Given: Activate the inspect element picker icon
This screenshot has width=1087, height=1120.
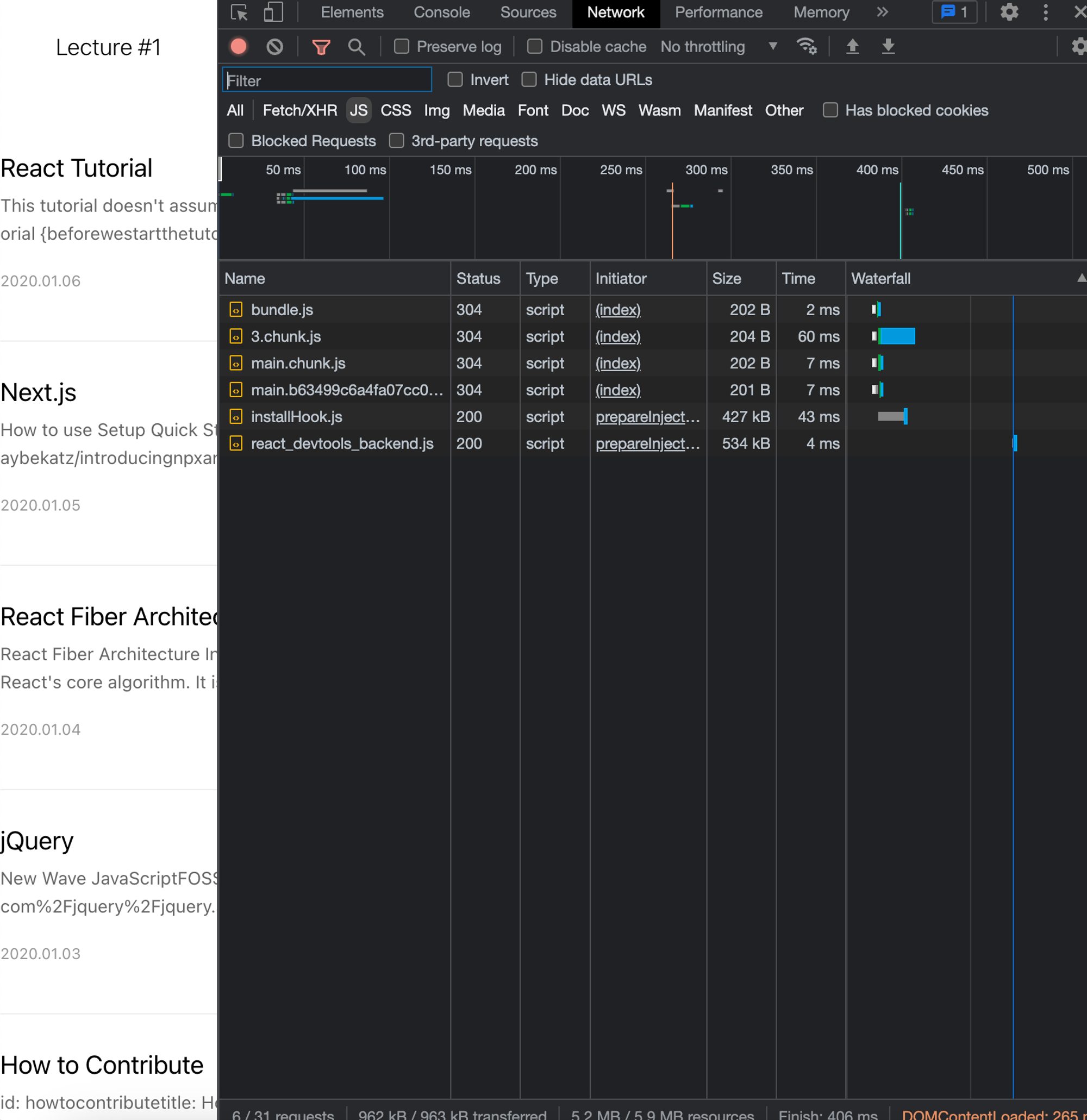Looking at the screenshot, I should [x=239, y=12].
